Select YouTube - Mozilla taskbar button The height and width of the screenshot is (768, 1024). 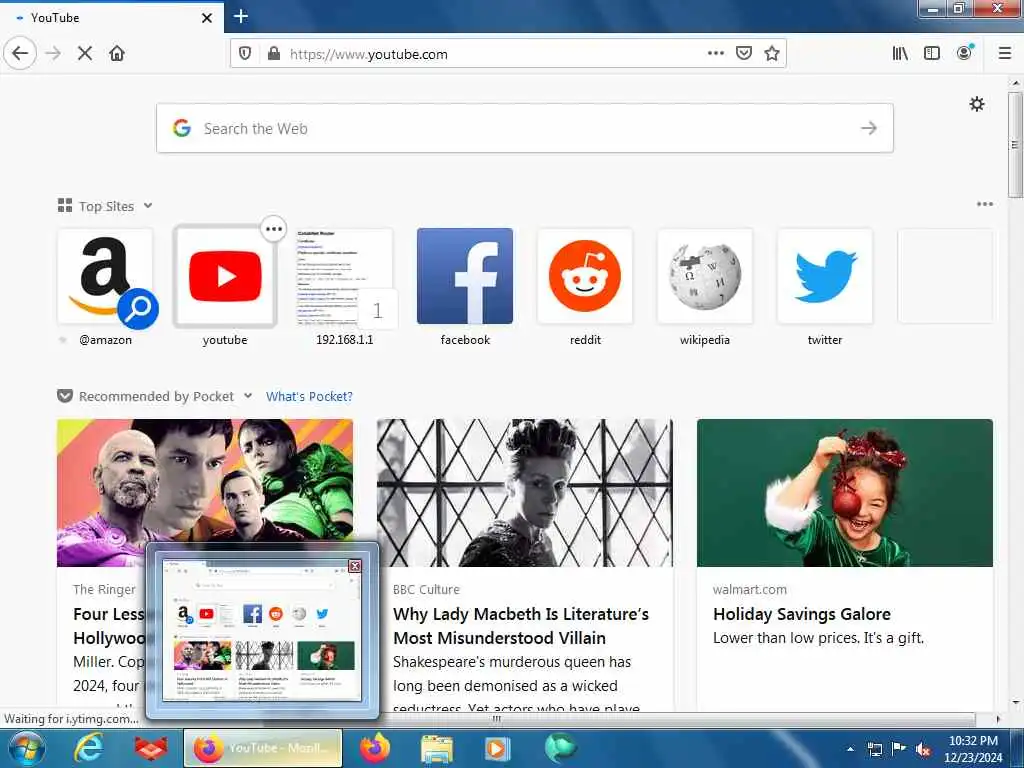263,748
